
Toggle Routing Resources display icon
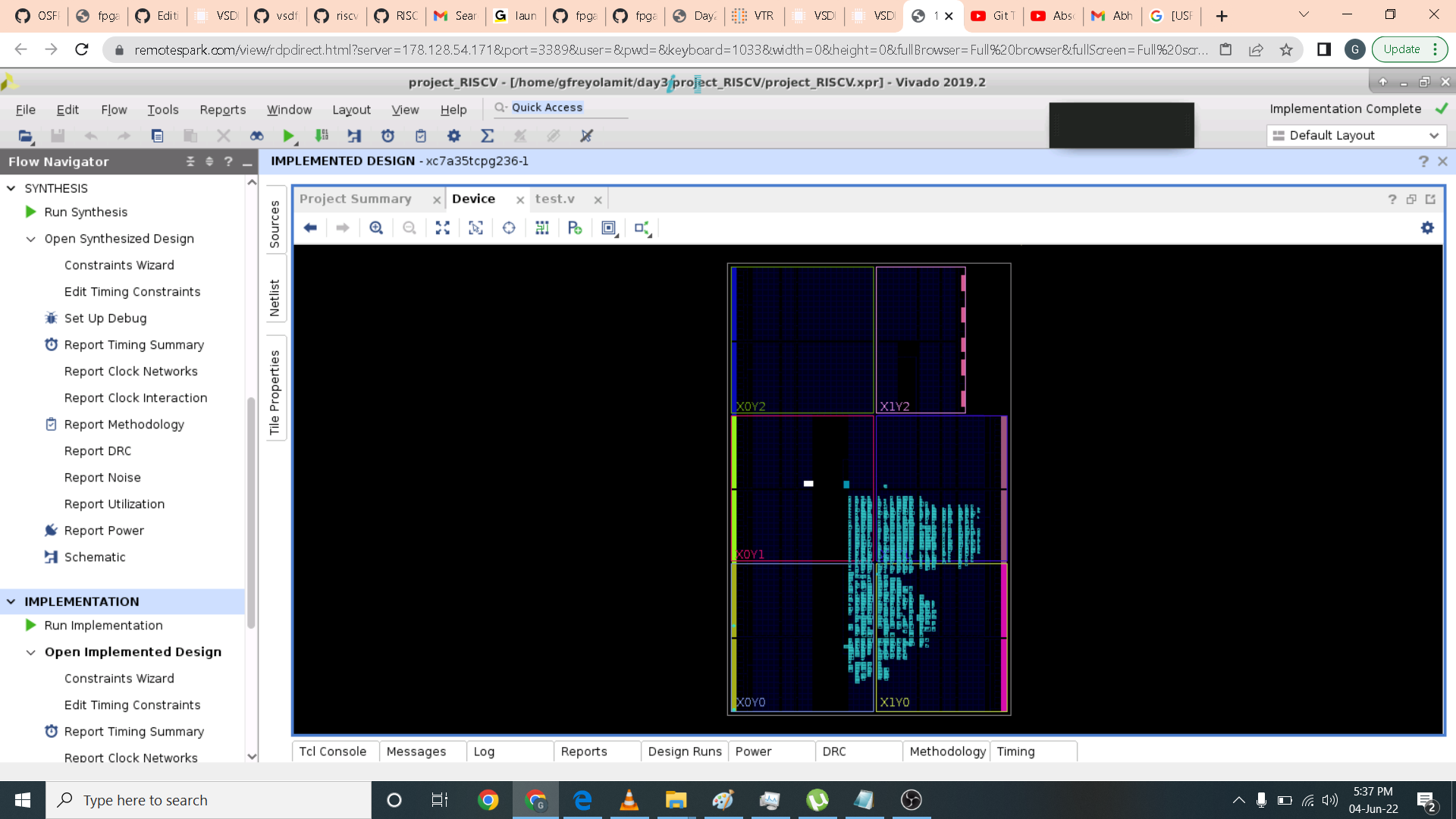tap(542, 228)
